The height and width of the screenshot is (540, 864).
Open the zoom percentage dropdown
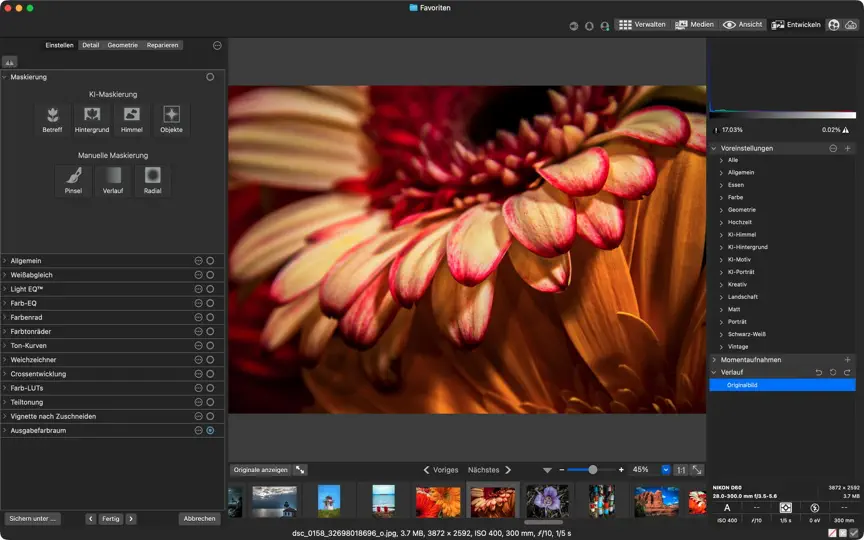666,470
